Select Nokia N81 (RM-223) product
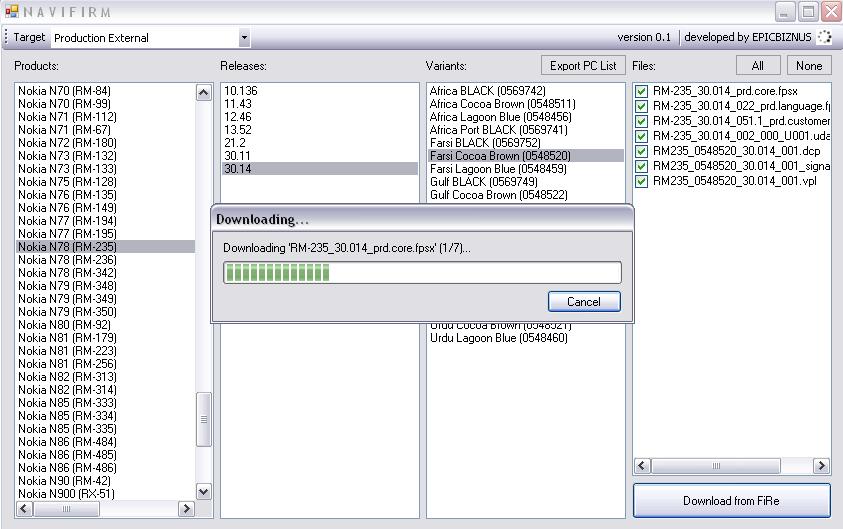The width and height of the screenshot is (843, 529). coord(105,351)
